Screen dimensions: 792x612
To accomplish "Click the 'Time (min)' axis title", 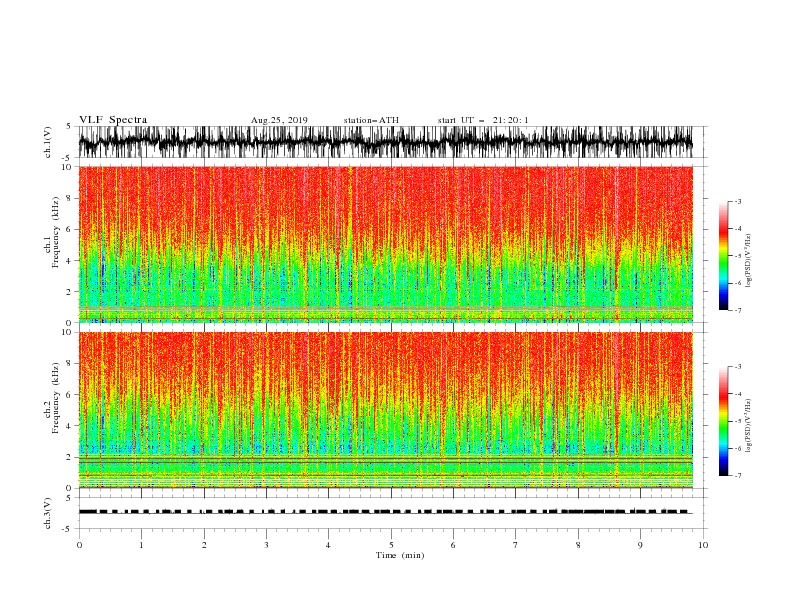I will 400,555.
